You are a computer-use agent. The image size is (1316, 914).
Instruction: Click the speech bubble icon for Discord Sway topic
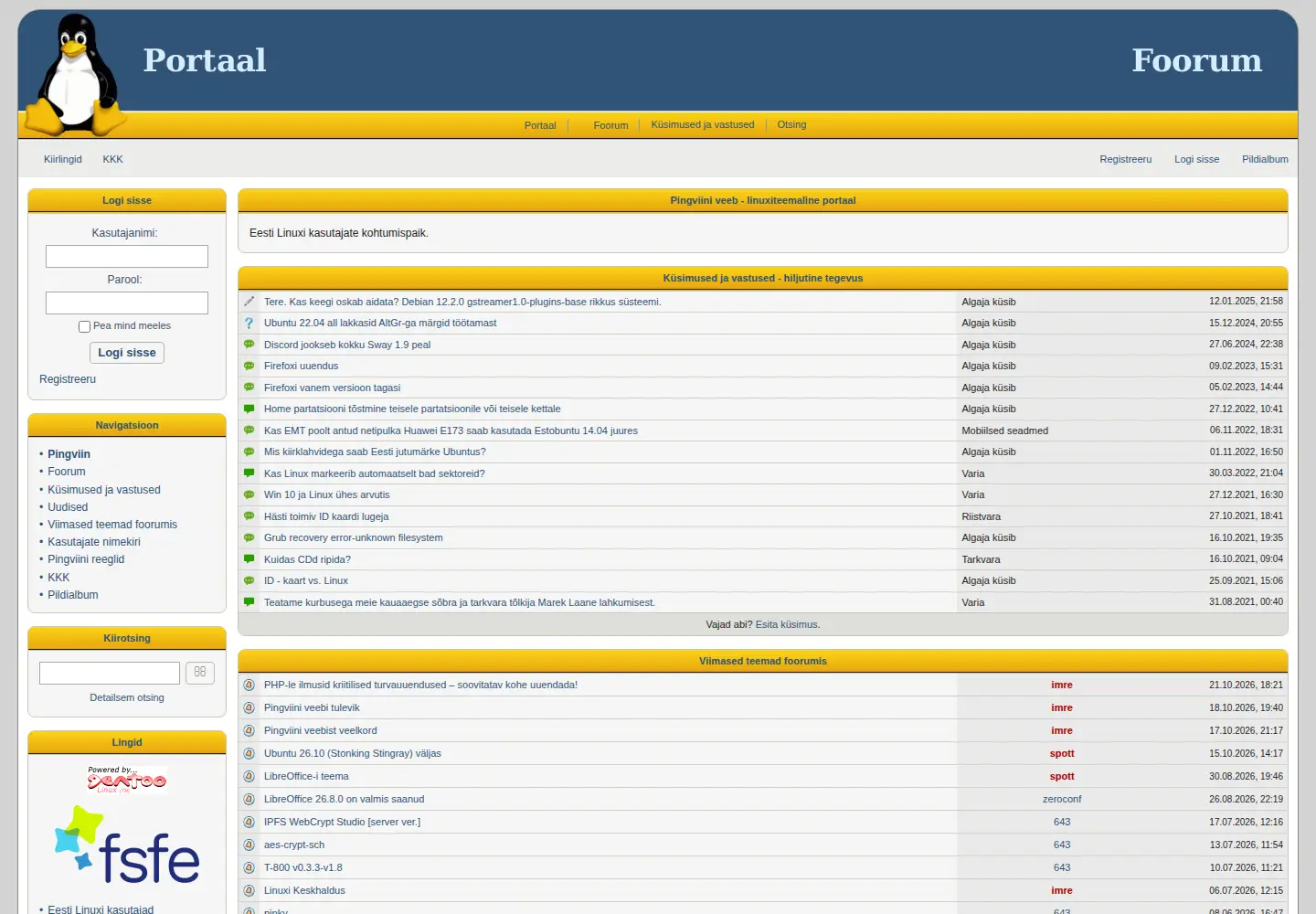click(249, 345)
